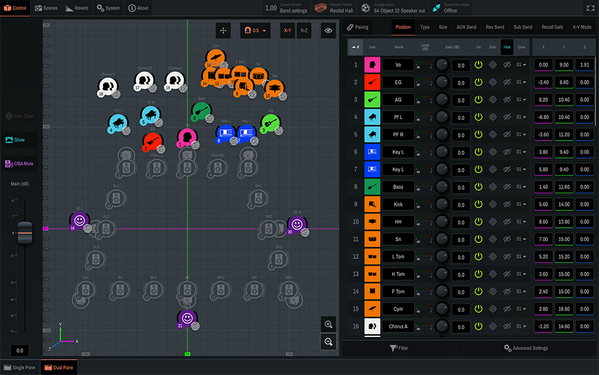Click the pink Vo icon in row 1
This screenshot has height=375, width=600.
[x=372, y=65]
